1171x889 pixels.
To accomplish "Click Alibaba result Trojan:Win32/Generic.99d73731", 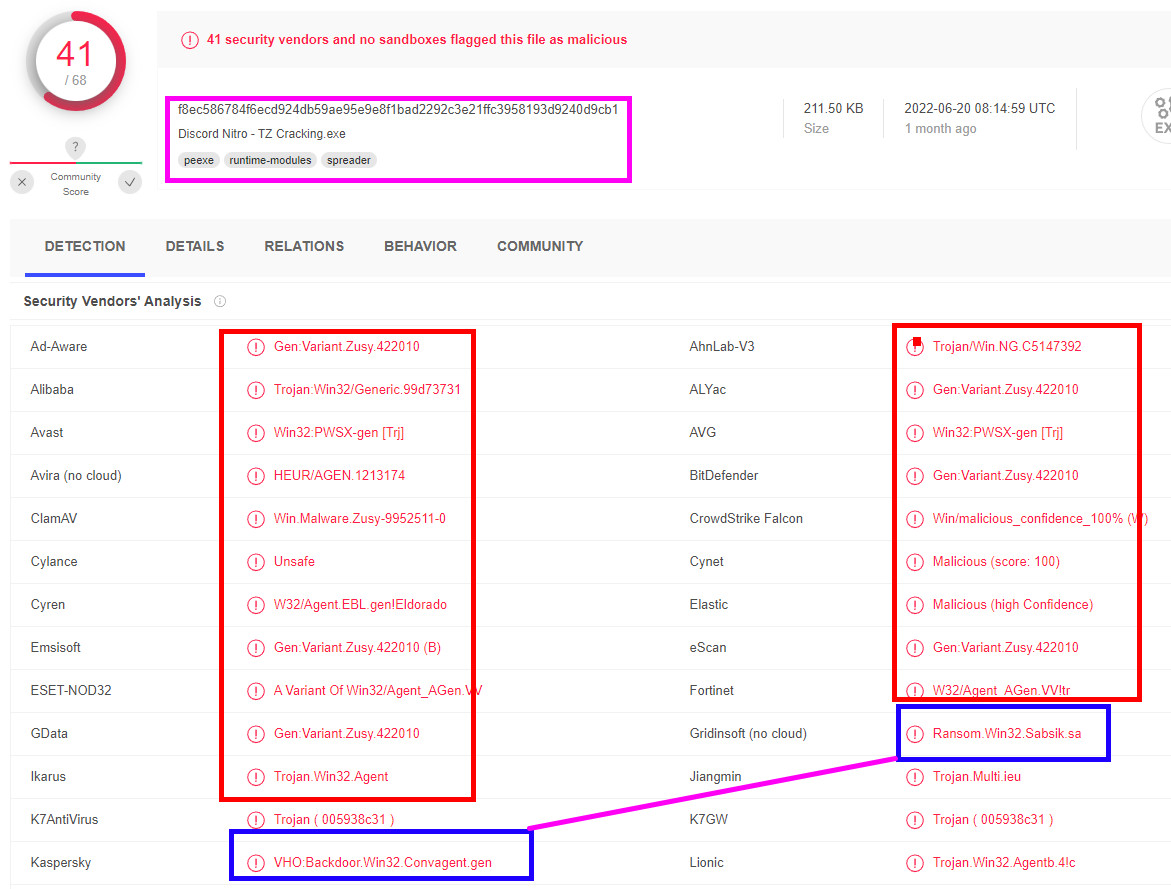I will [x=367, y=390].
